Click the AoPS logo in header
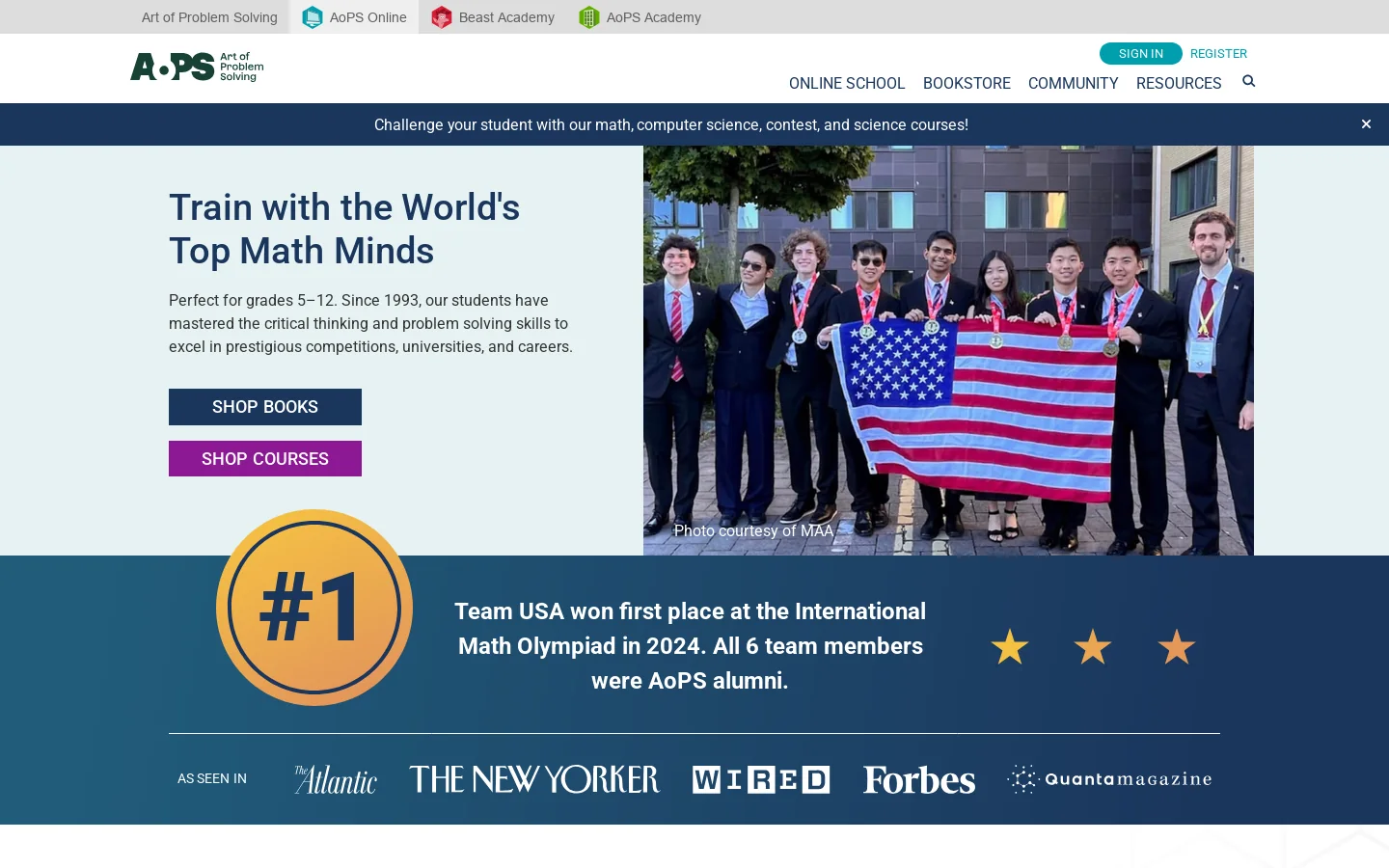 tap(197, 67)
